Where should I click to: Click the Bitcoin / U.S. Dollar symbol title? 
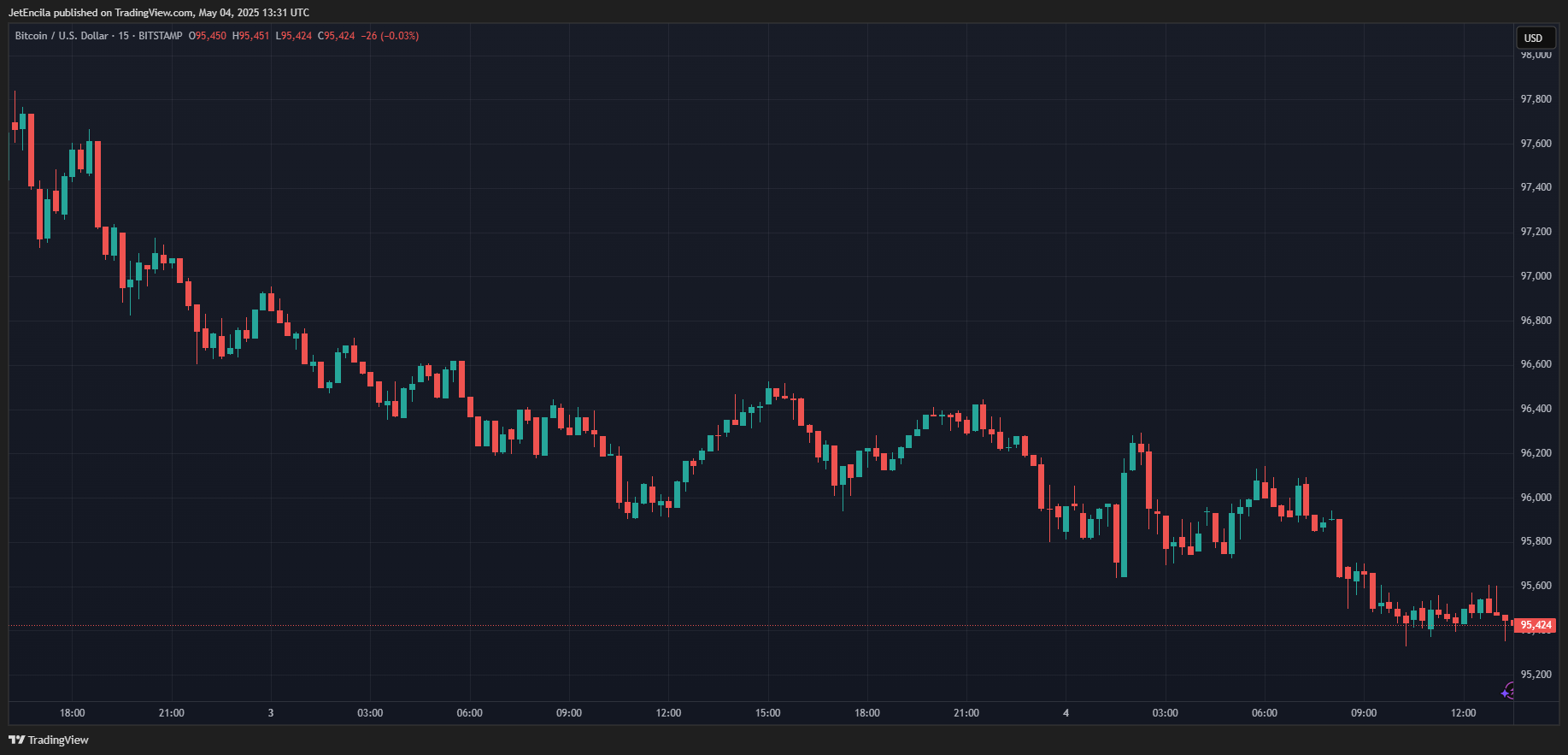click(62, 36)
